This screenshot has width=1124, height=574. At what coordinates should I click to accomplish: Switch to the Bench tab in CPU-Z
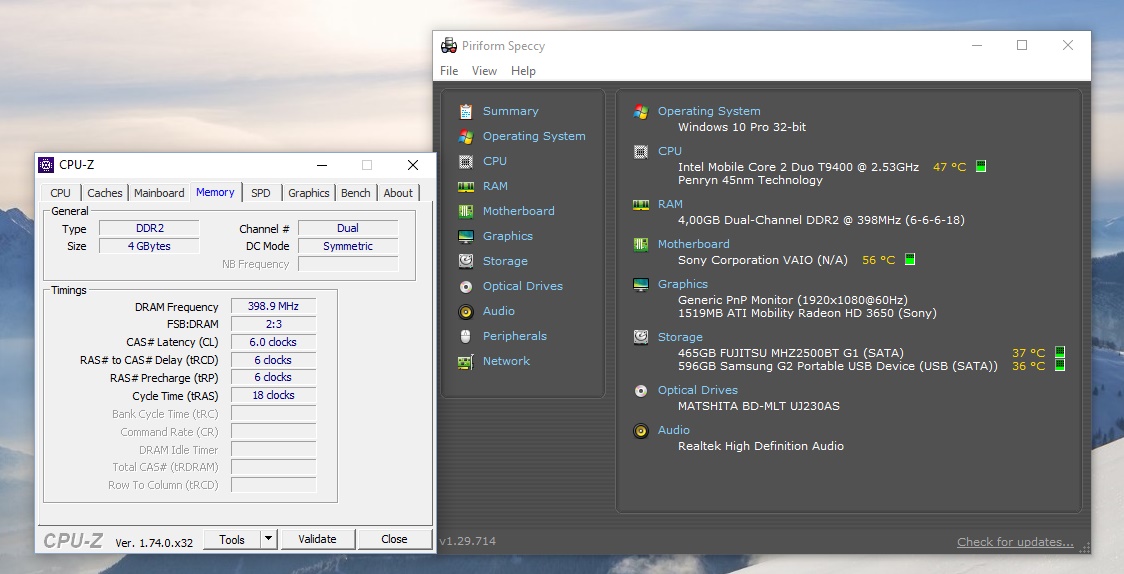[356, 193]
